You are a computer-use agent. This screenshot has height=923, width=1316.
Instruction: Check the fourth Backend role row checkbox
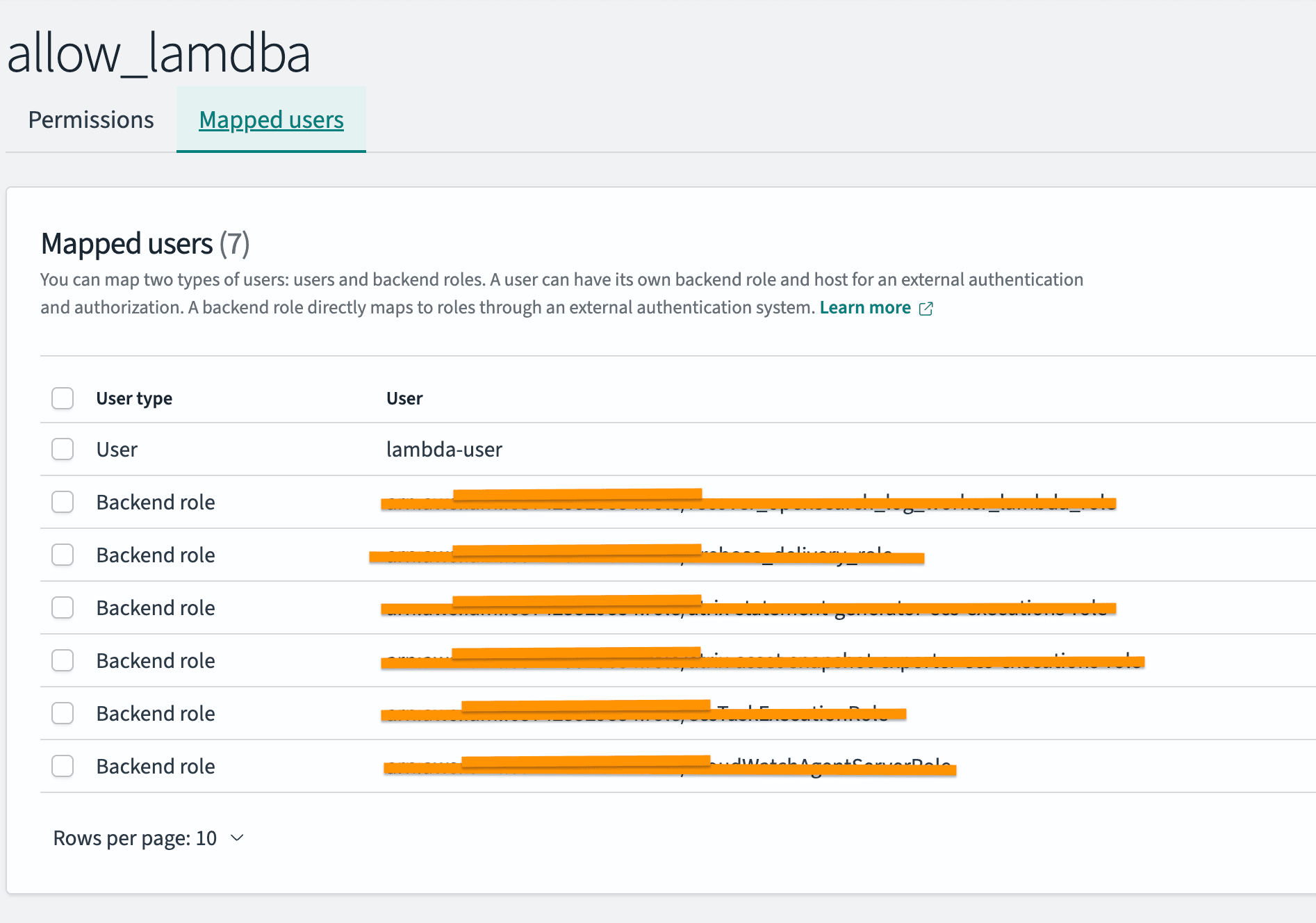tap(63, 660)
